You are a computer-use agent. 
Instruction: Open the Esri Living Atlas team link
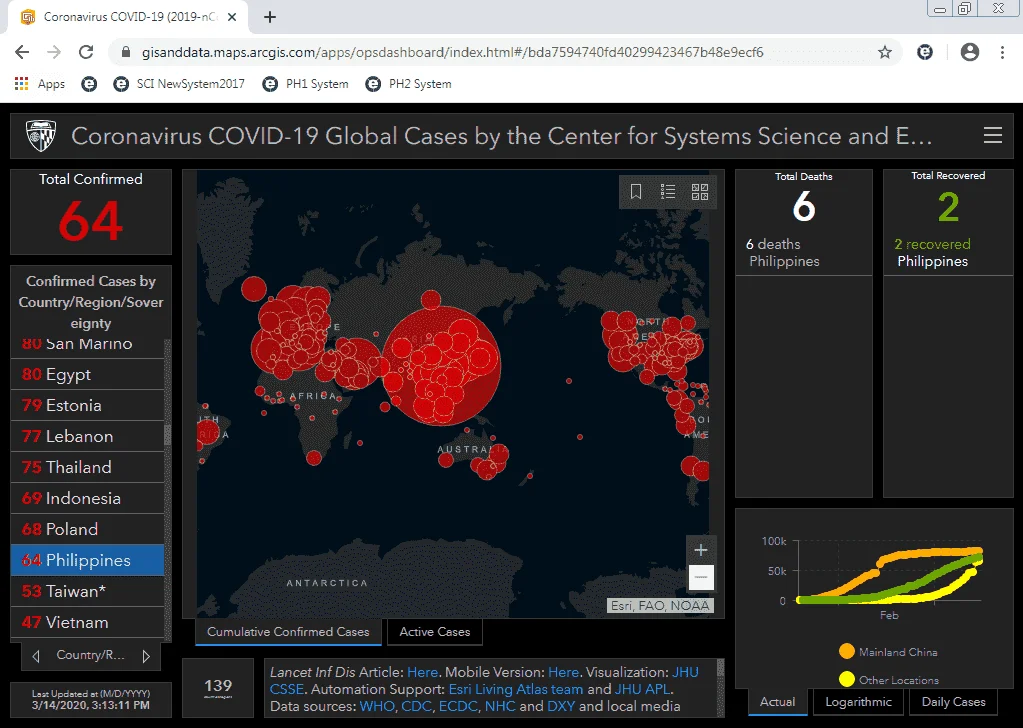(x=515, y=689)
